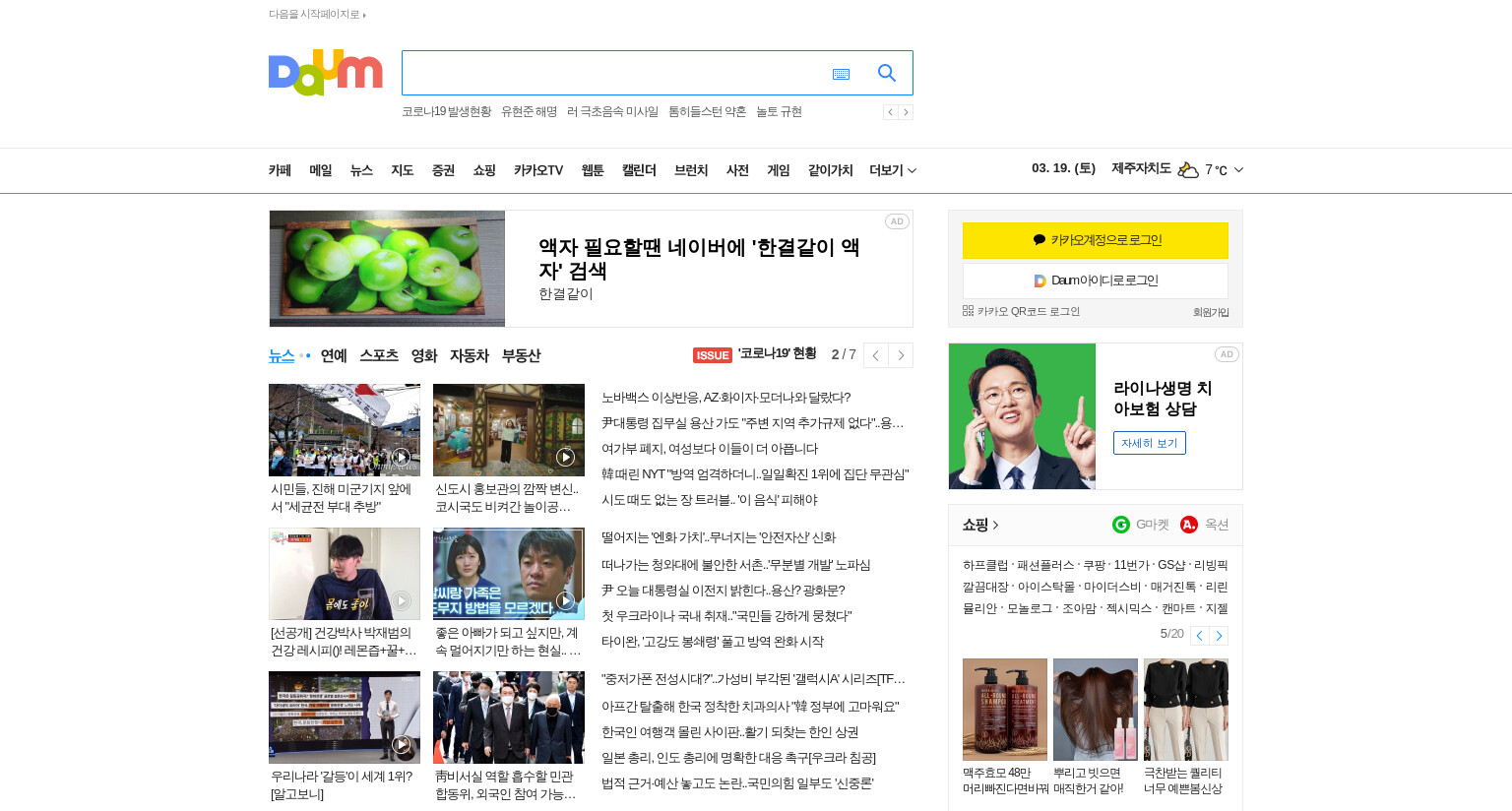
Task: Open the 지도 menu item
Action: 403,170
